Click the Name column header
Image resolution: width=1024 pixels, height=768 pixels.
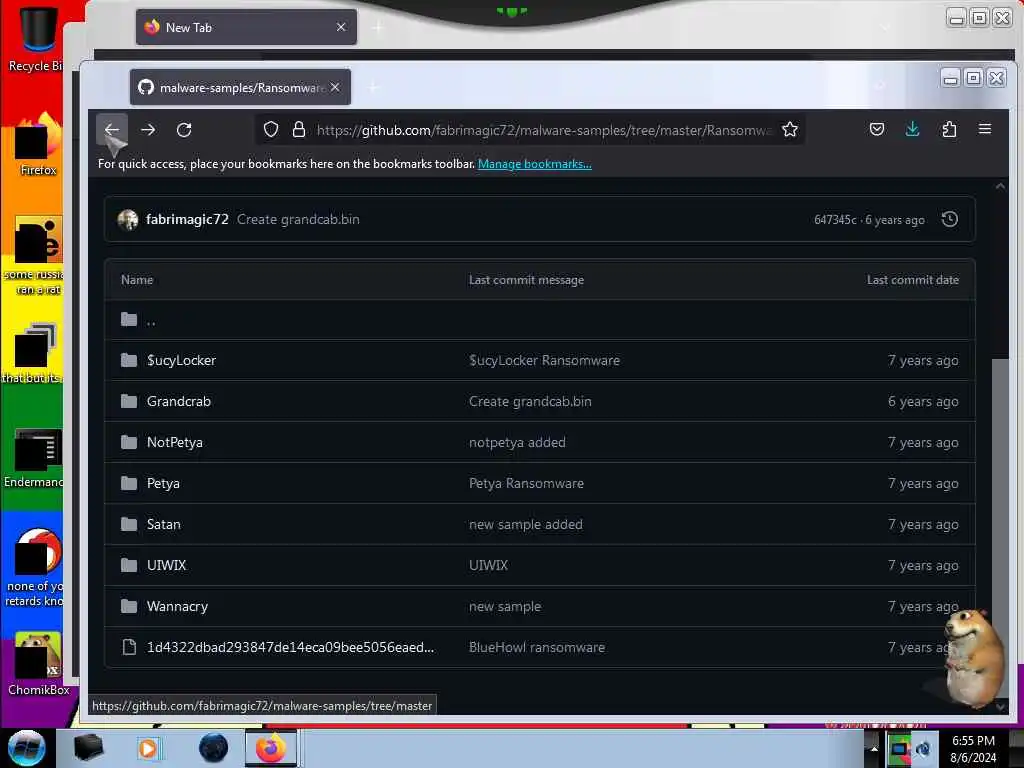click(136, 280)
